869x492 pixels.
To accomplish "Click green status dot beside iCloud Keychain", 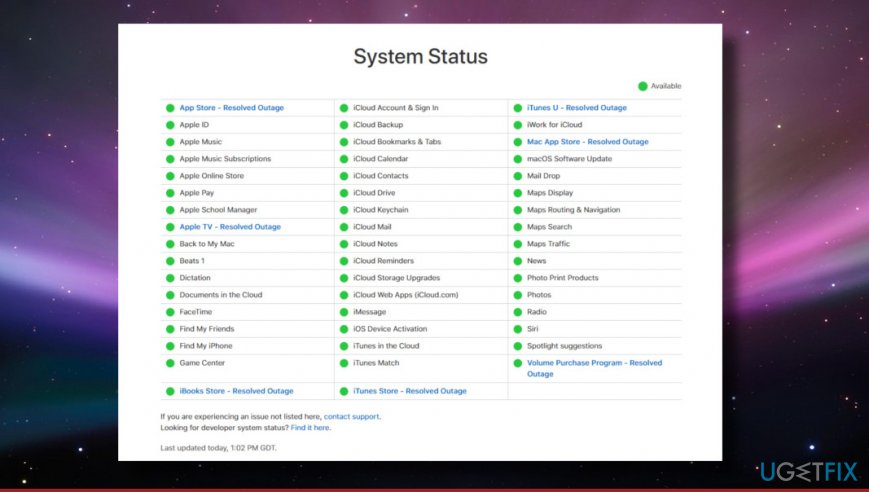I will [x=344, y=210].
